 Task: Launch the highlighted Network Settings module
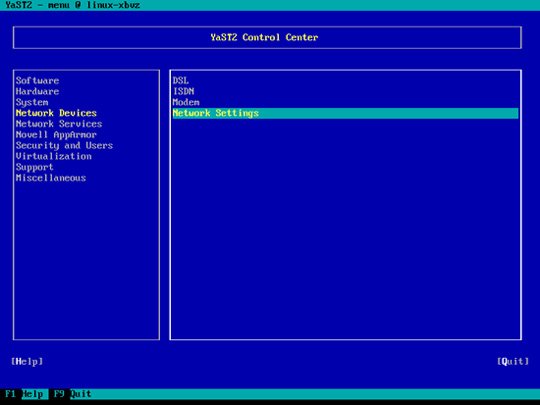coord(345,113)
